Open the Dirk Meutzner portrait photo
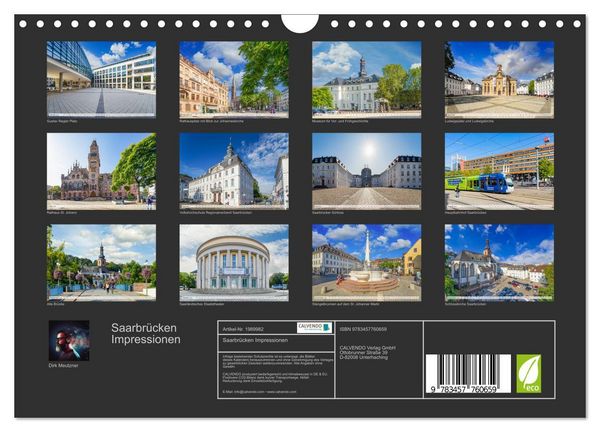 69,341
